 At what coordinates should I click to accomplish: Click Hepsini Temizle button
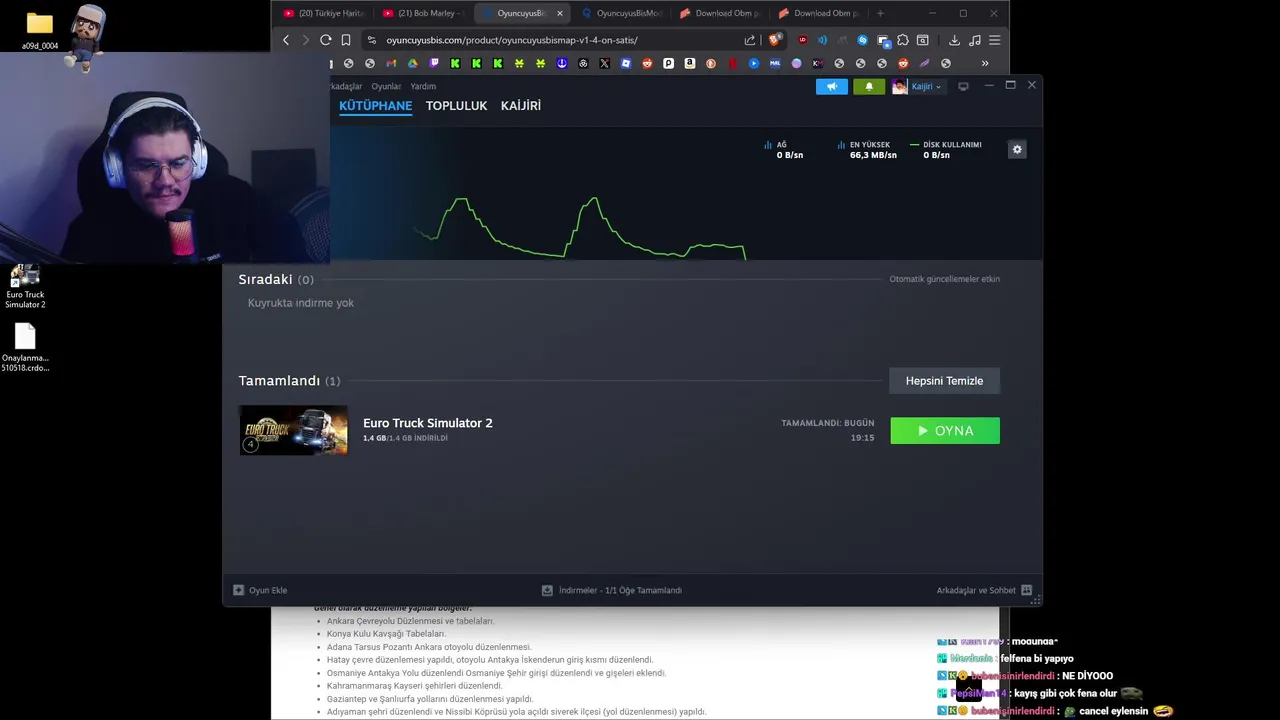pyautogui.click(x=944, y=380)
